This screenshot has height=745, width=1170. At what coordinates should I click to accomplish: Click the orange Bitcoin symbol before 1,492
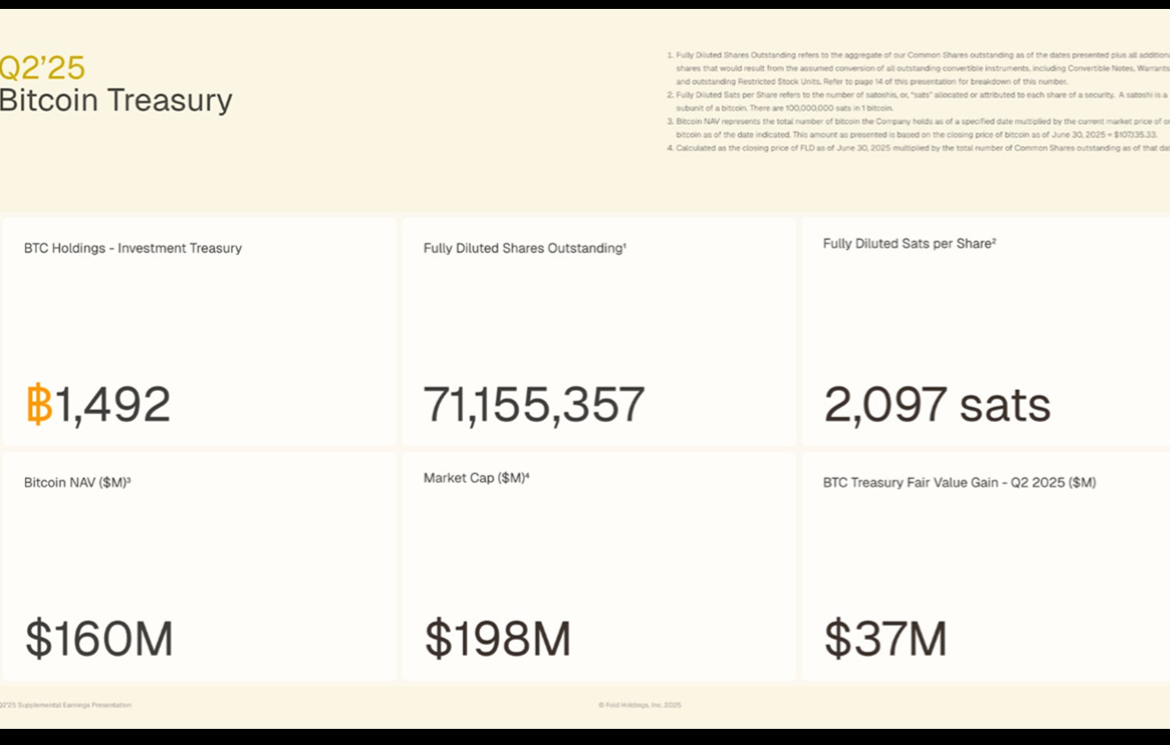point(40,404)
